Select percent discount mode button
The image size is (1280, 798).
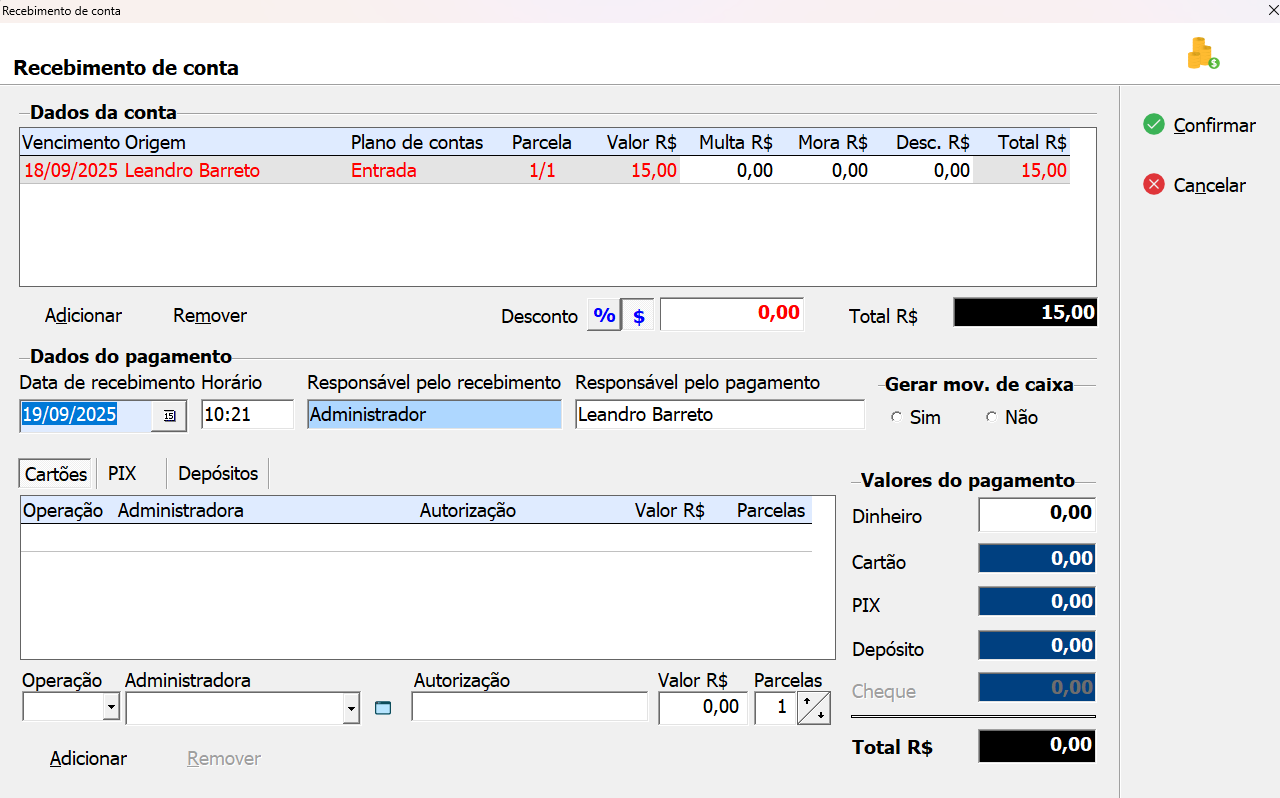pos(604,315)
